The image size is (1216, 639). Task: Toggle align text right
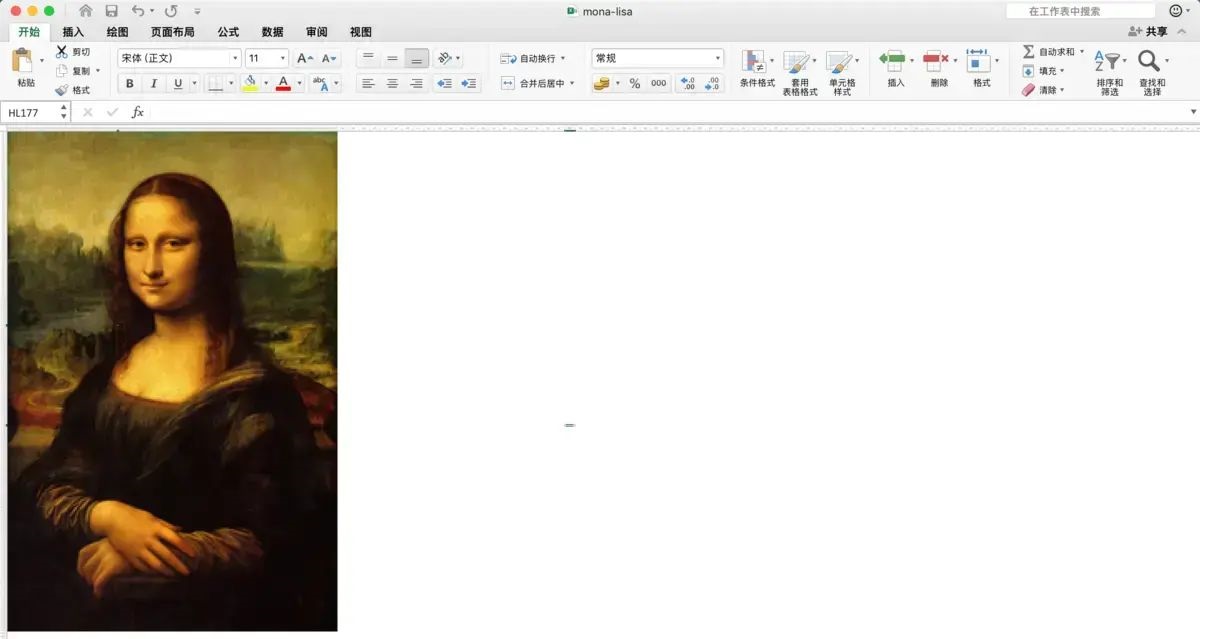click(x=417, y=84)
